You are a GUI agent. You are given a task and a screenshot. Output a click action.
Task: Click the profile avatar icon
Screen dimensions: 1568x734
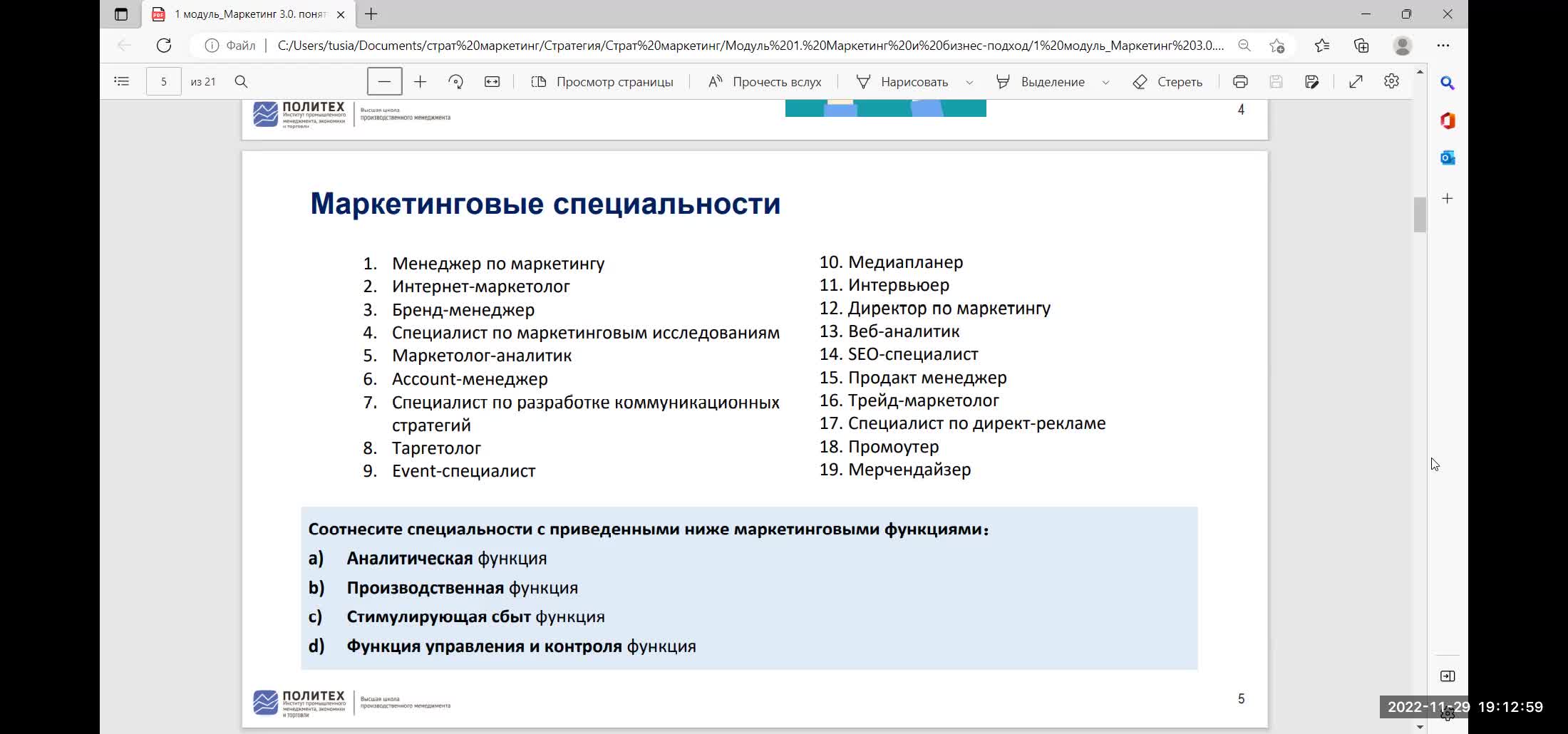[x=1403, y=46]
